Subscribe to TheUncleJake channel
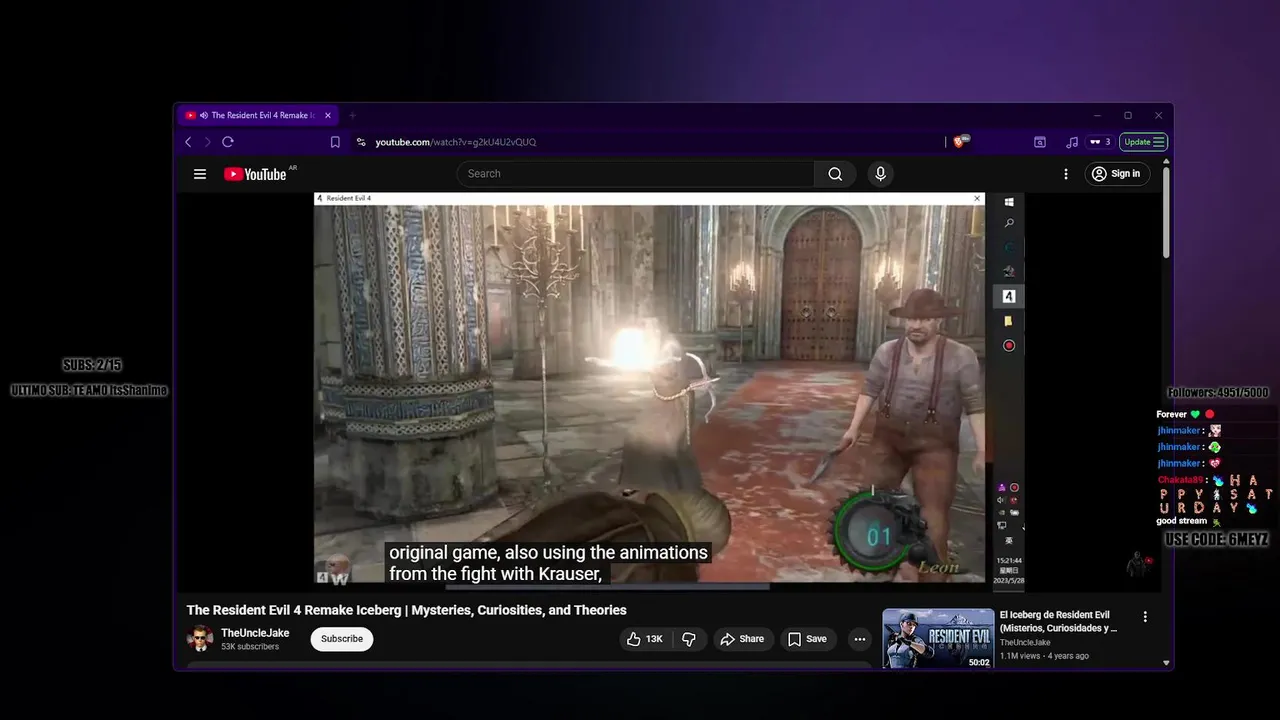 click(342, 639)
